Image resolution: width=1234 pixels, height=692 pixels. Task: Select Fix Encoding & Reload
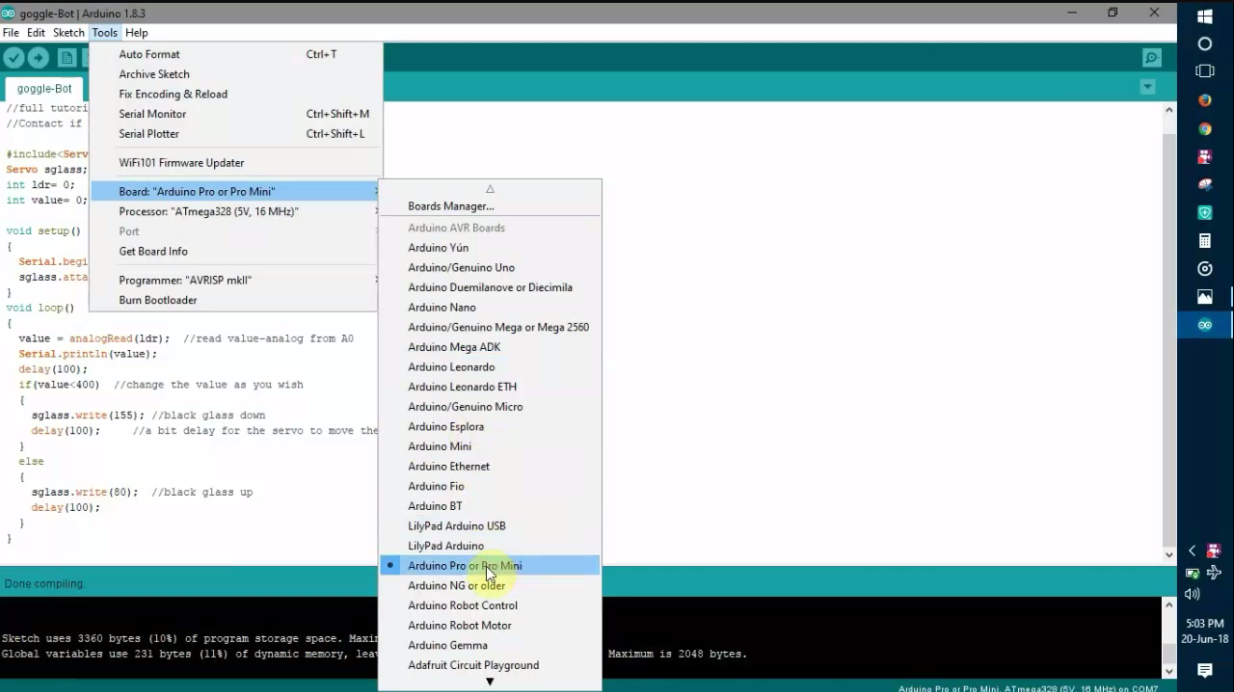click(236, 94)
